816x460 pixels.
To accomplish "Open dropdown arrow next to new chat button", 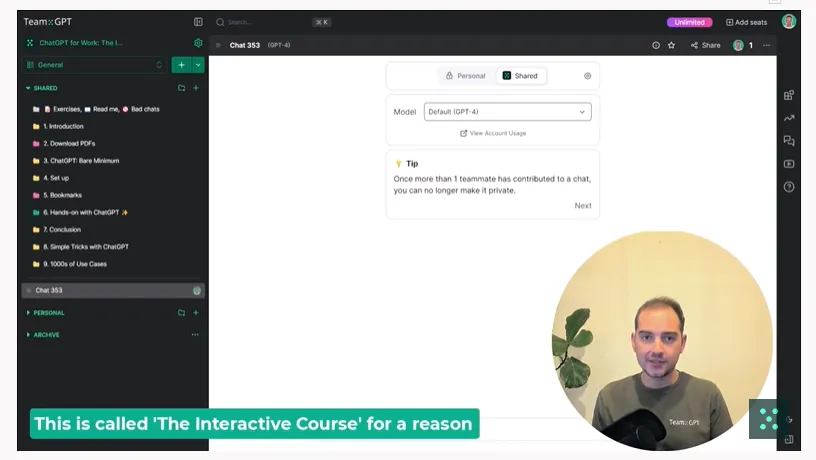I will click(198, 65).
